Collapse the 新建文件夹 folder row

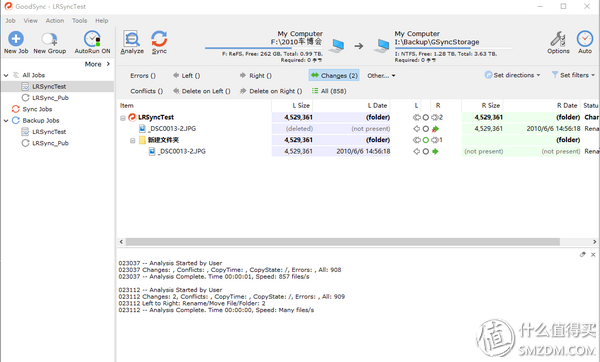(132, 140)
